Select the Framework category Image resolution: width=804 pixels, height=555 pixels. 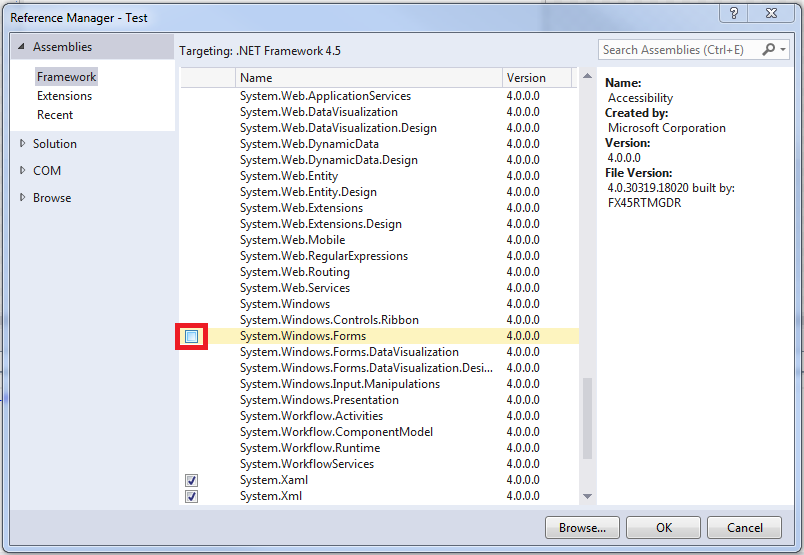click(x=66, y=77)
